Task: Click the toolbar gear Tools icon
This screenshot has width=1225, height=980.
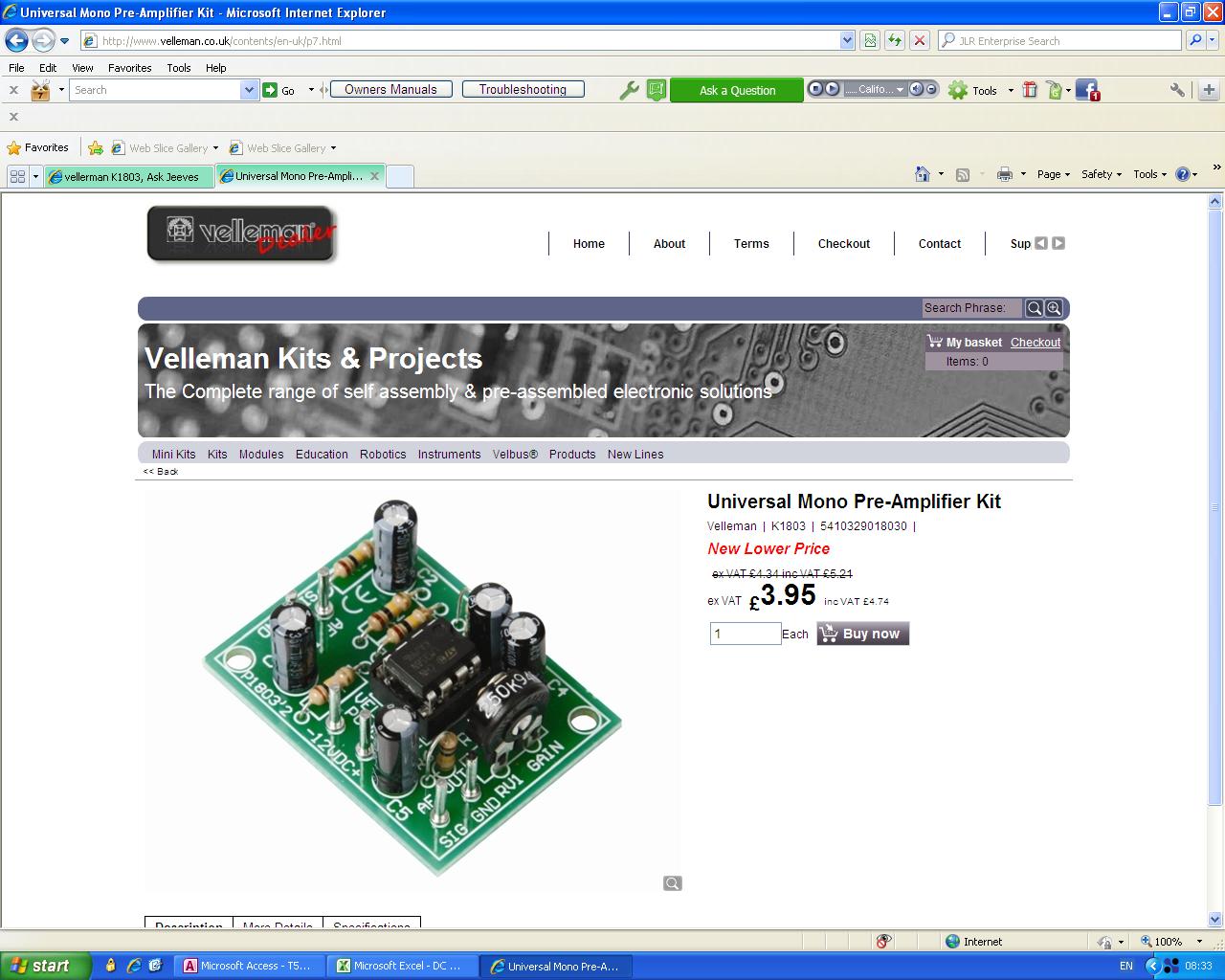Action: 958,90
